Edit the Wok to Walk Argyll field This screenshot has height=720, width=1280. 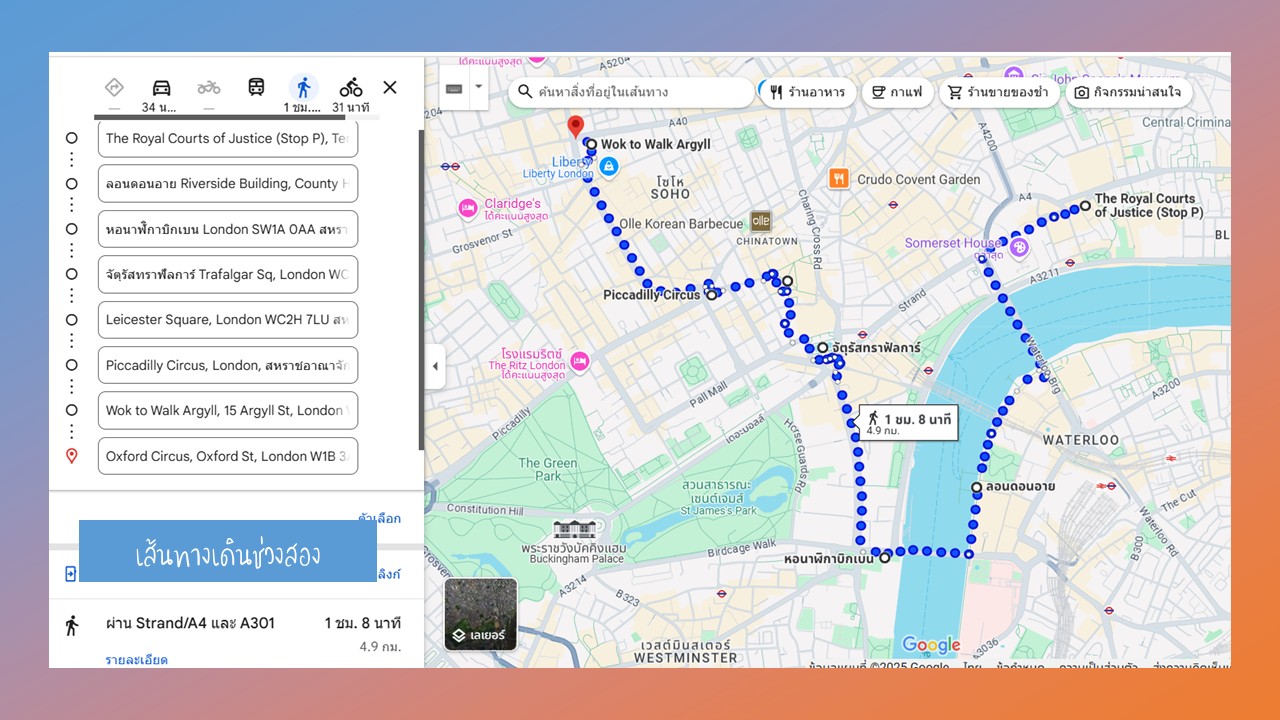228,410
